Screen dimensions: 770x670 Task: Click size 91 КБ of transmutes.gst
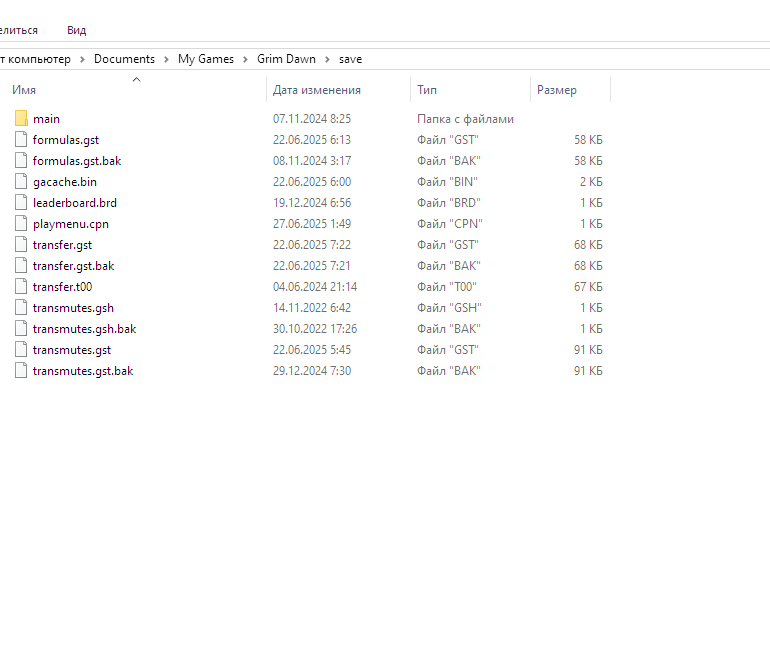click(x=588, y=350)
